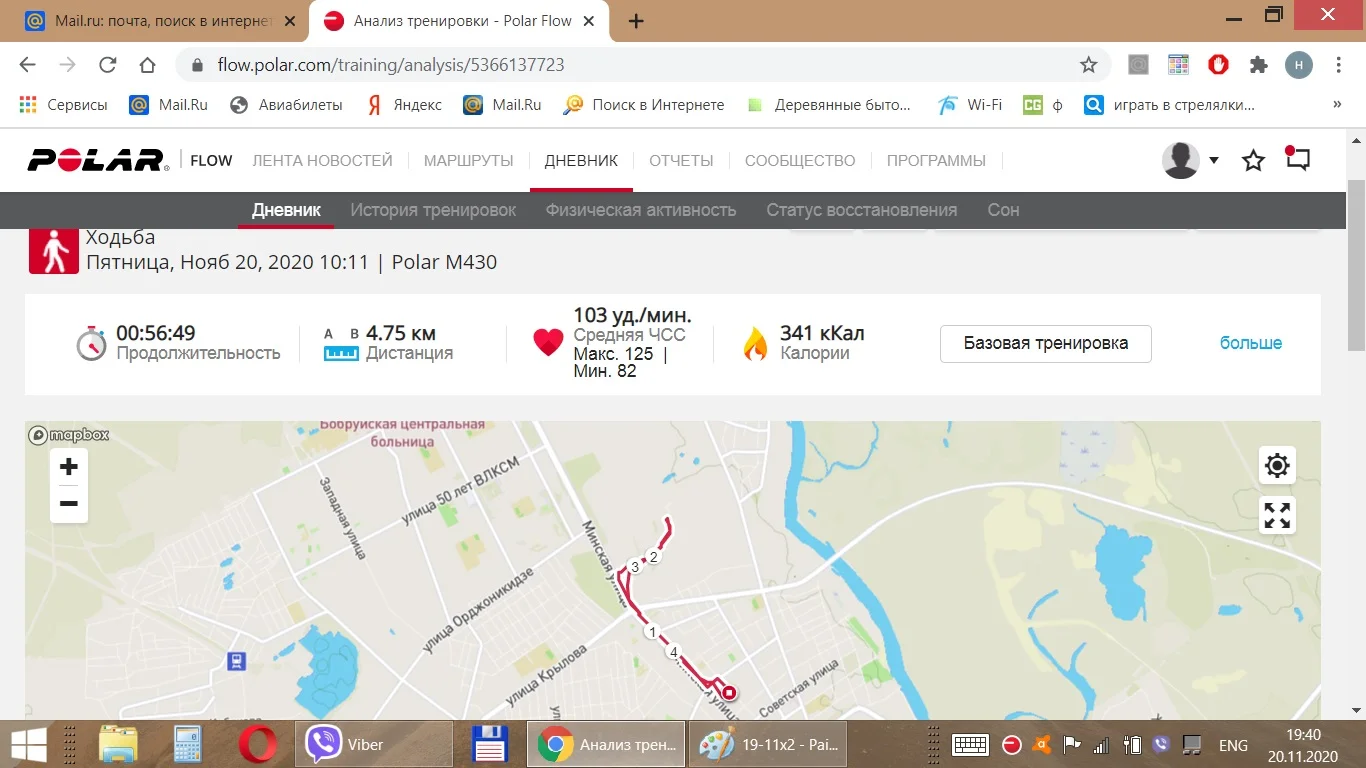1366x768 pixels.
Task: Switch to the Статус восстановления tab
Action: [x=862, y=210]
